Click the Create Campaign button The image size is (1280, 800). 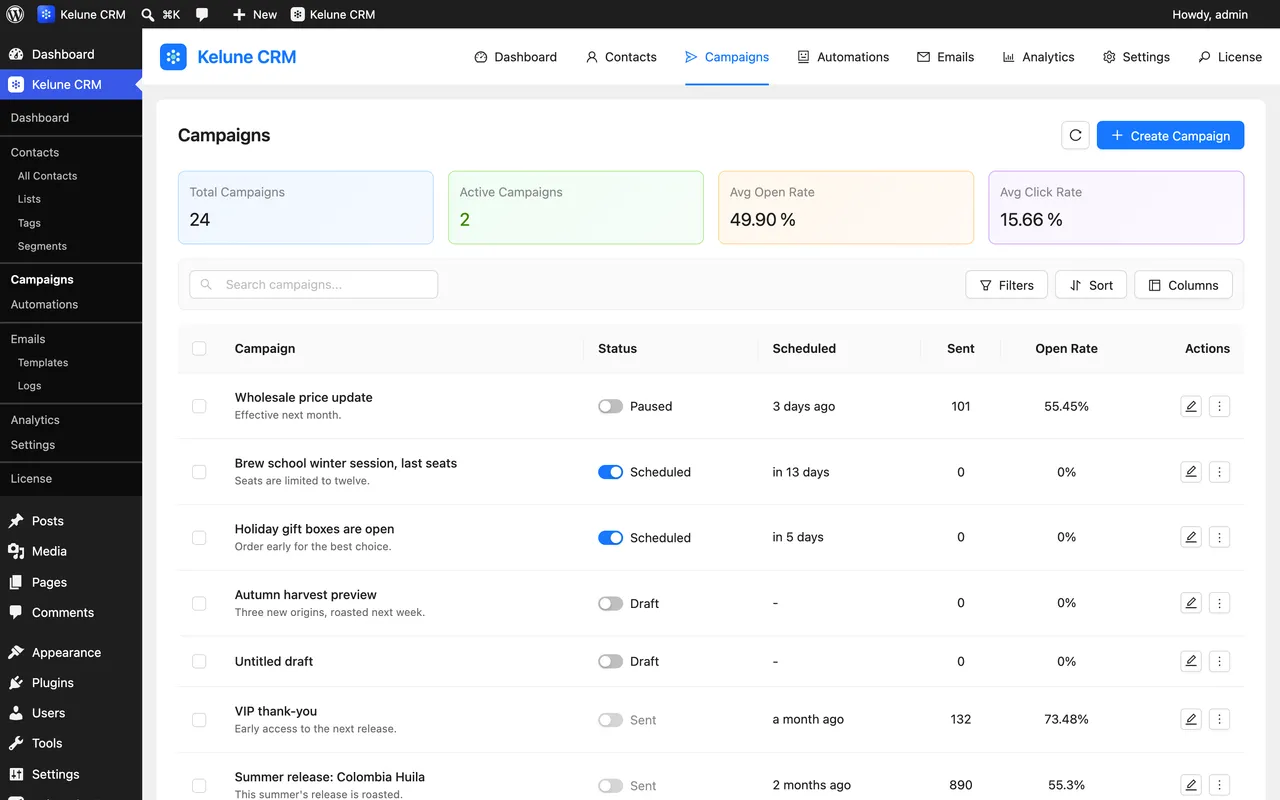pyautogui.click(x=1170, y=135)
